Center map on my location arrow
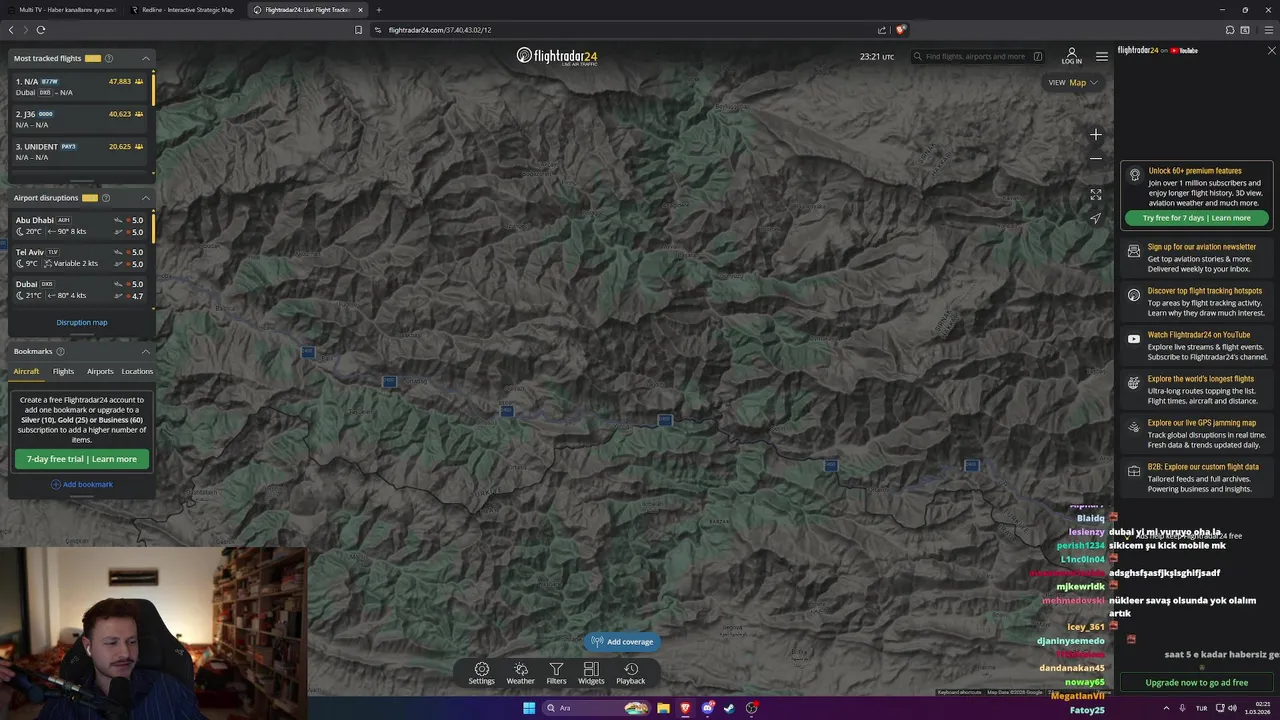Screen dimensions: 1280x720 pyautogui.click(x=1096, y=218)
